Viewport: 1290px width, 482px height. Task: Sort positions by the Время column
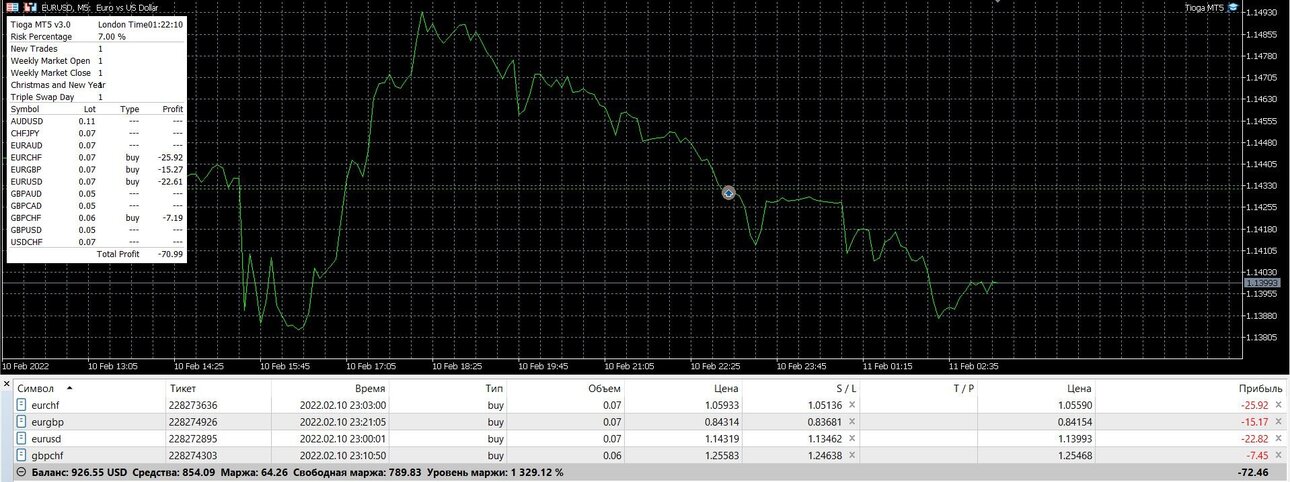(x=369, y=388)
